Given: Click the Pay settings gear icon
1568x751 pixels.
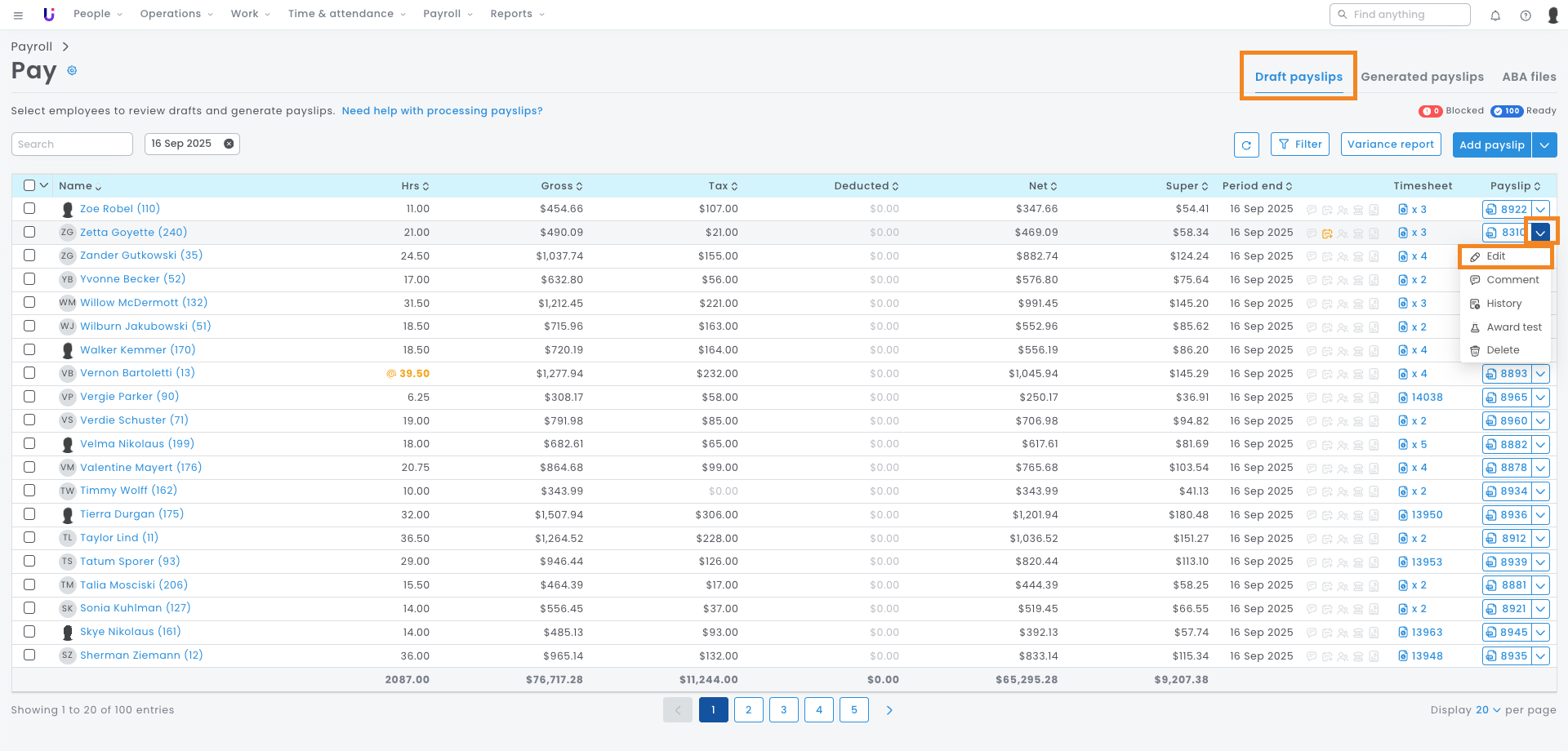Looking at the screenshot, I should tap(72, 71).
